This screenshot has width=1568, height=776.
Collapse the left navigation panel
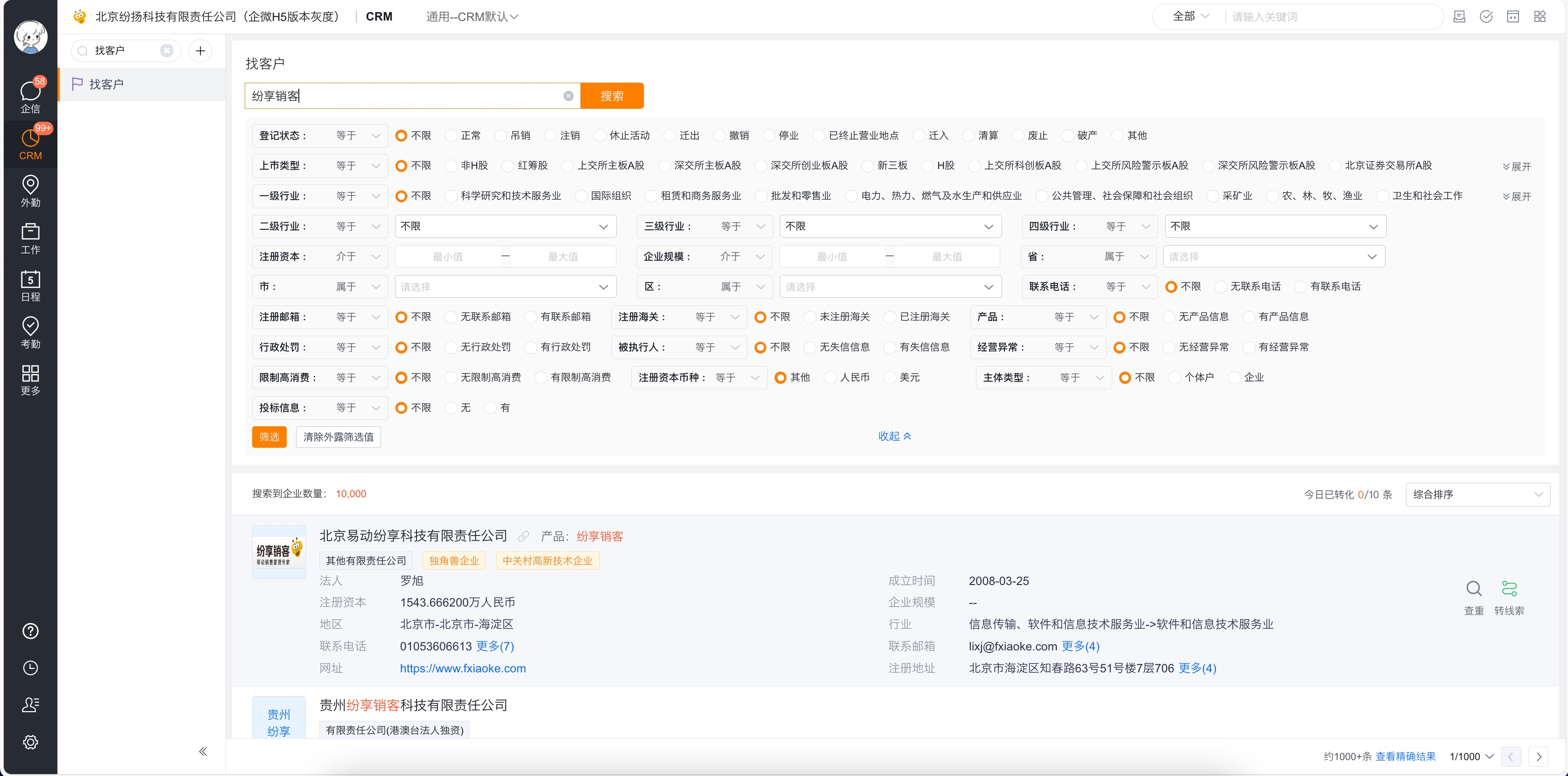(x=203, y=752)
